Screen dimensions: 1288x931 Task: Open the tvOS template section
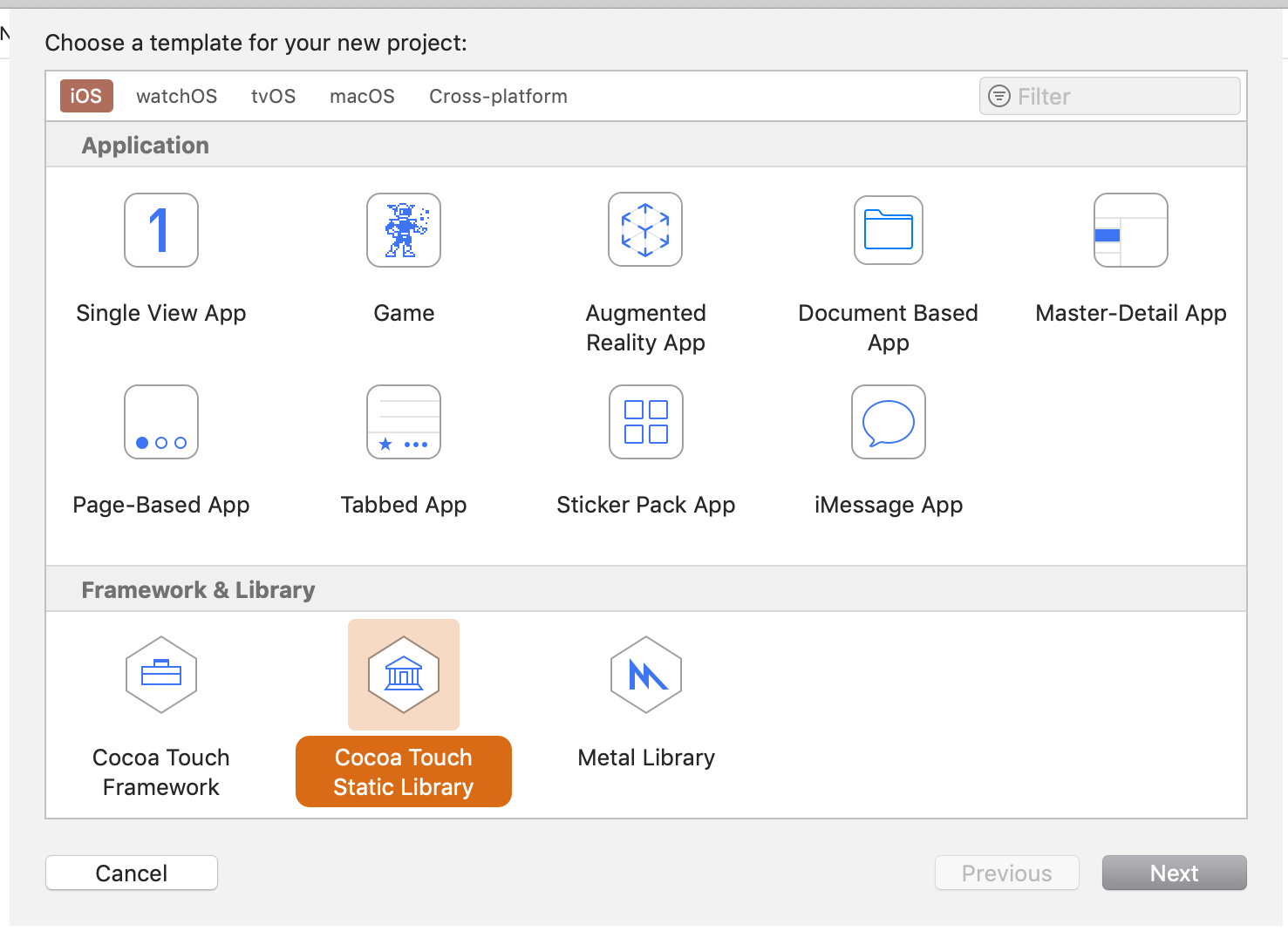(273, 96)
